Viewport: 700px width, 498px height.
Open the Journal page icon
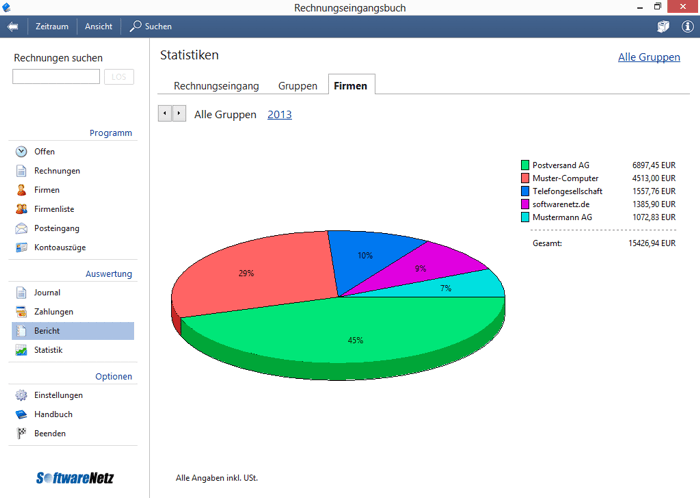[21, 293]
